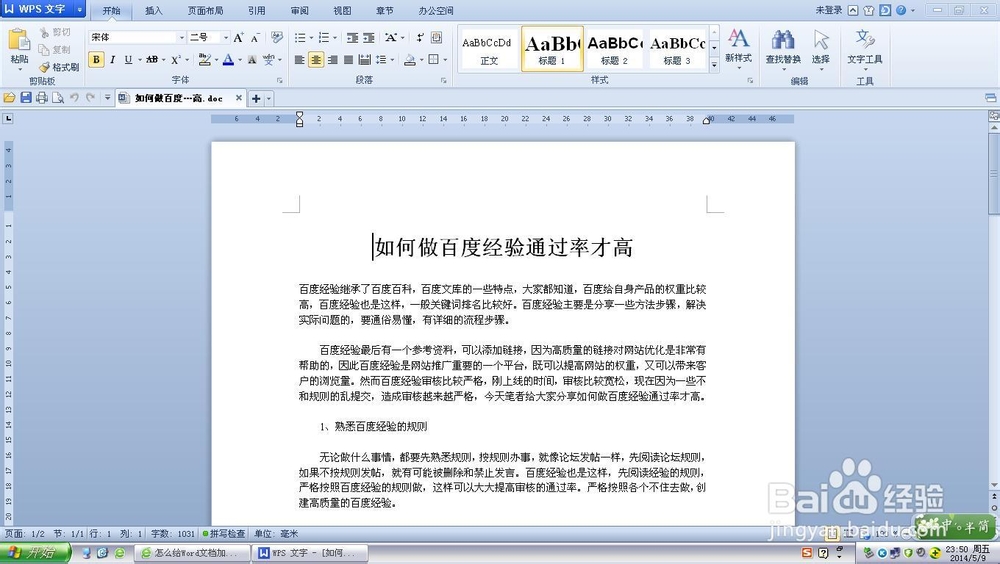The width and height of the screenshot is (1000, 564).
Task: Click the 拼写检查 (spell check) status bar item
Action: (224, 533)
